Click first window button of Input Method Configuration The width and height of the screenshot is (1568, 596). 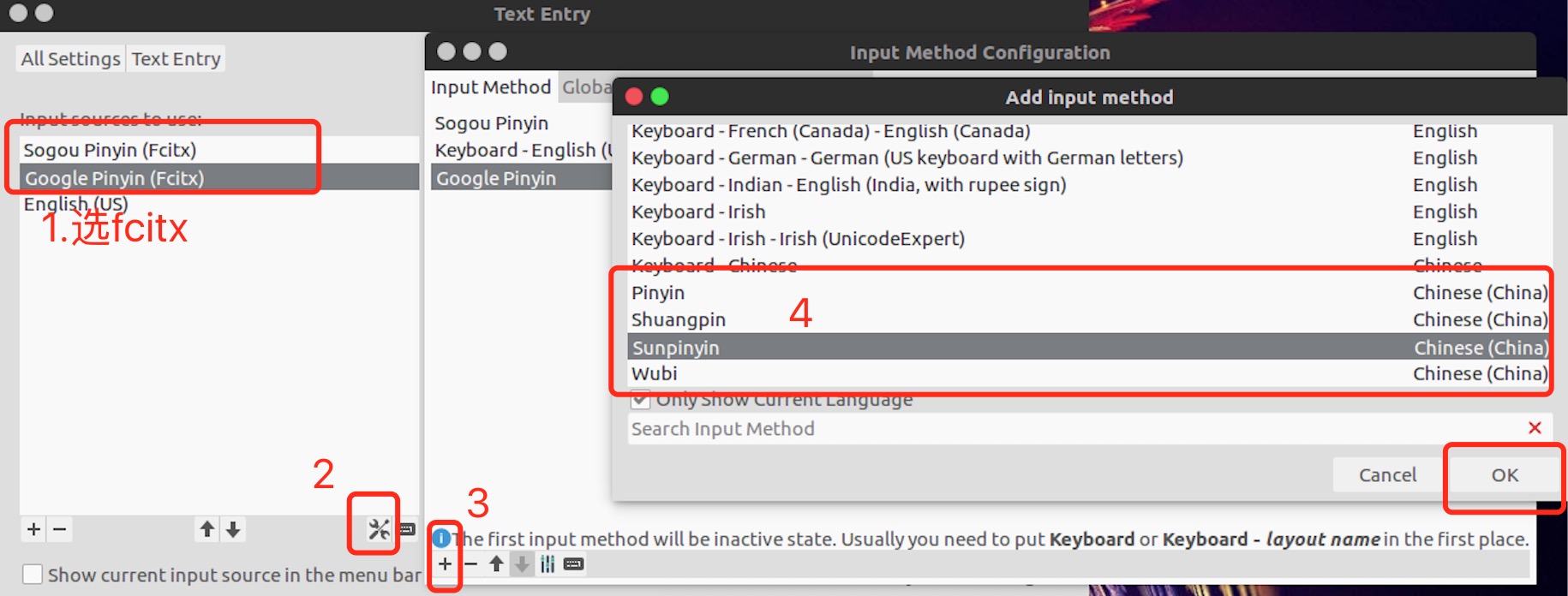click(x=446, y=51)
